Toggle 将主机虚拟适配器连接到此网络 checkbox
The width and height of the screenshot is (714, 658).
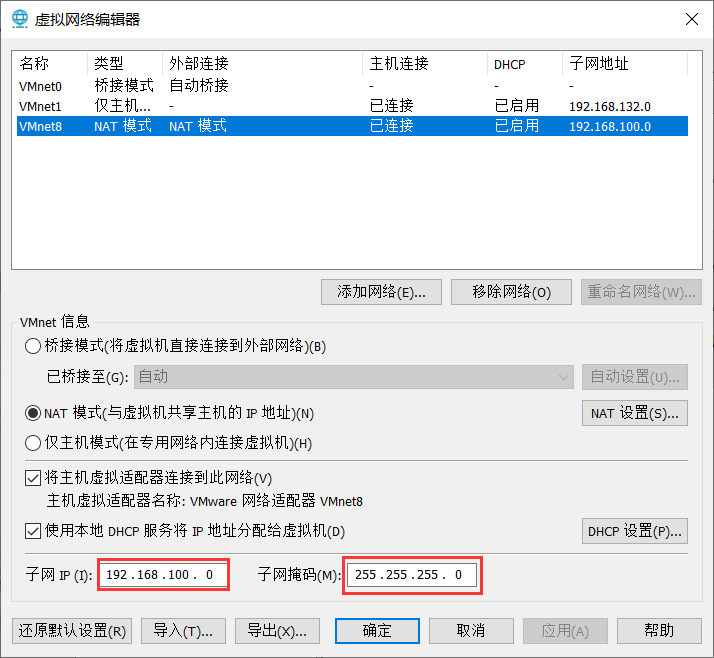tap(33, 478)
